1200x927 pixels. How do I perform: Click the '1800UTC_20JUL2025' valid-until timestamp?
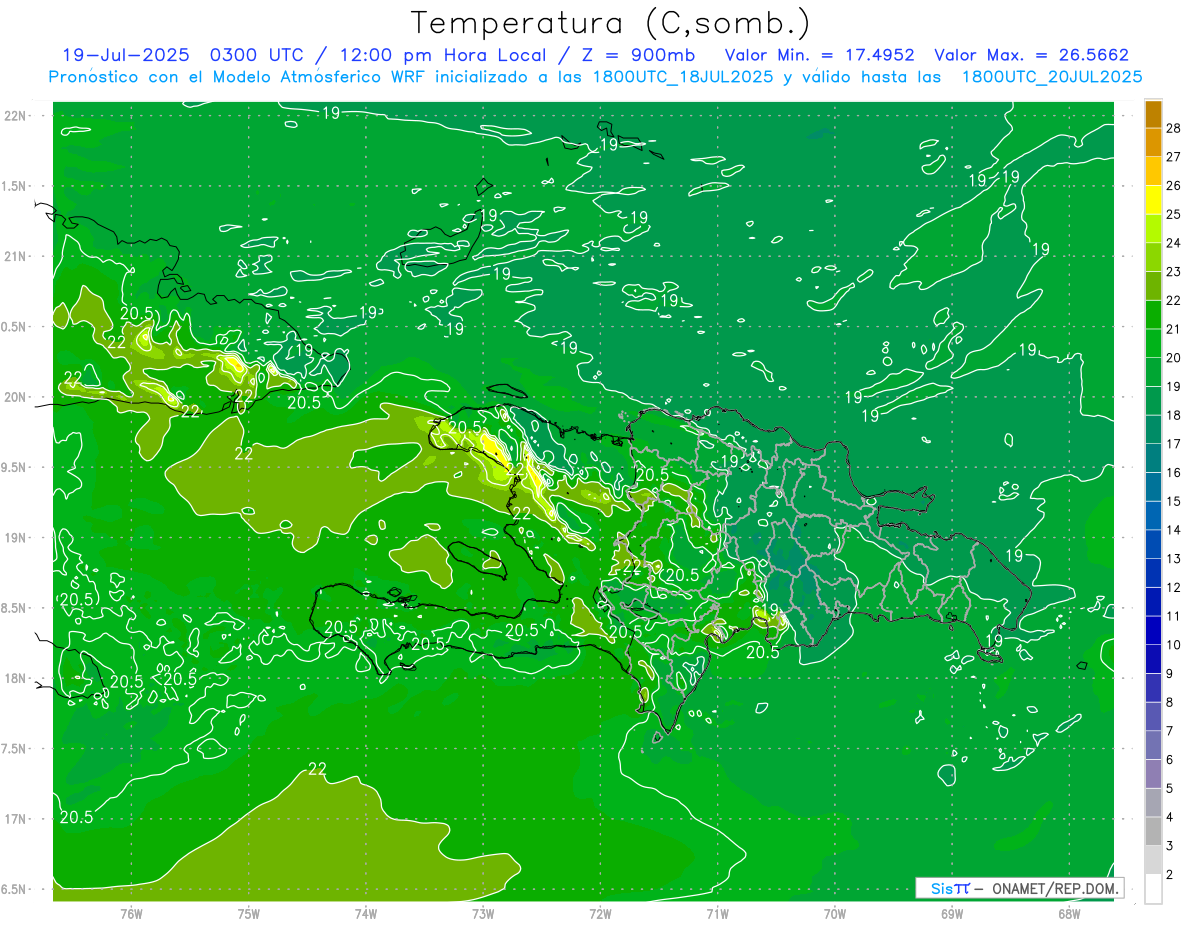(x=1052, y=77)
